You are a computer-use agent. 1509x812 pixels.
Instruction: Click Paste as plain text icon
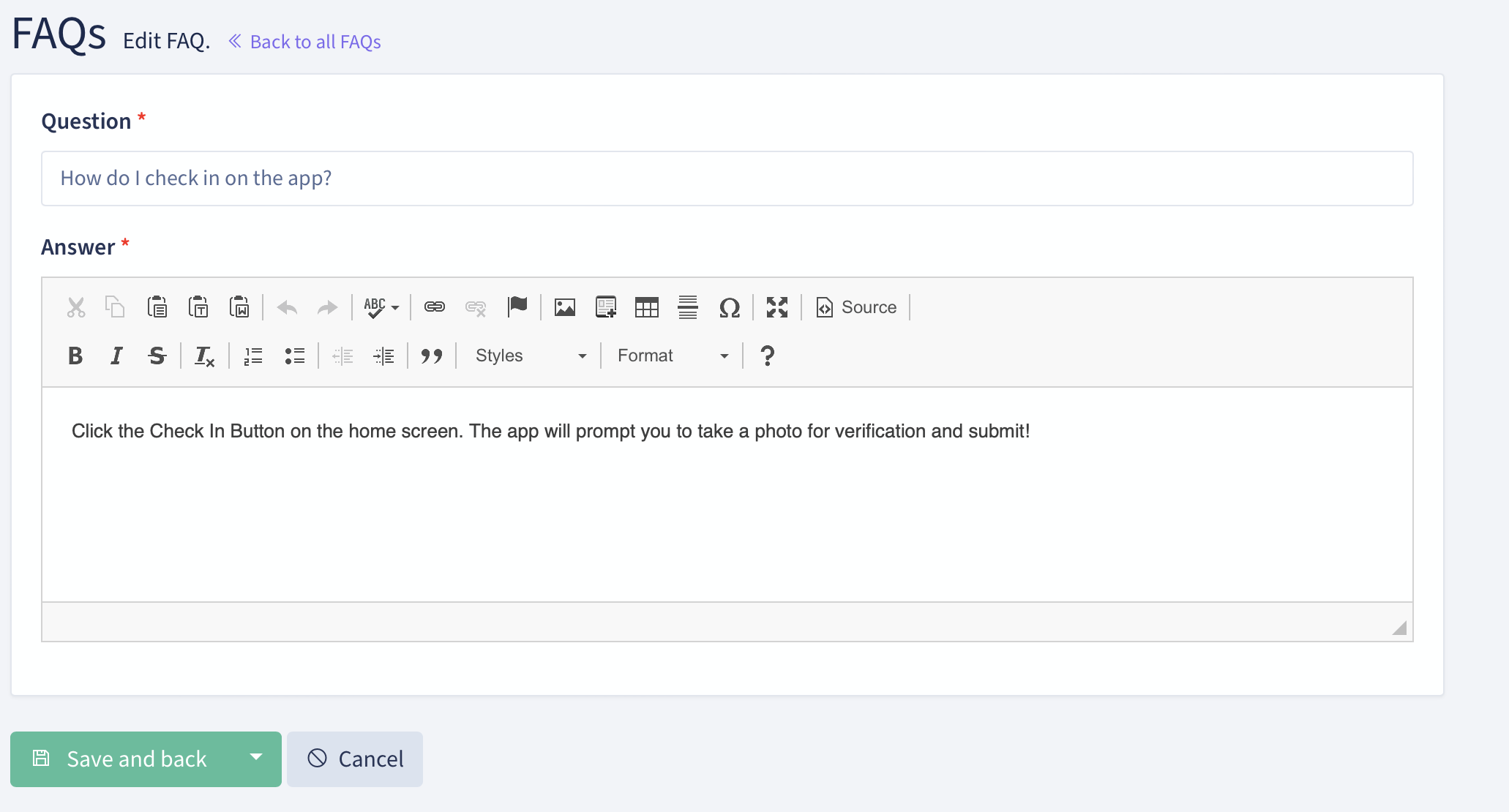198,307
